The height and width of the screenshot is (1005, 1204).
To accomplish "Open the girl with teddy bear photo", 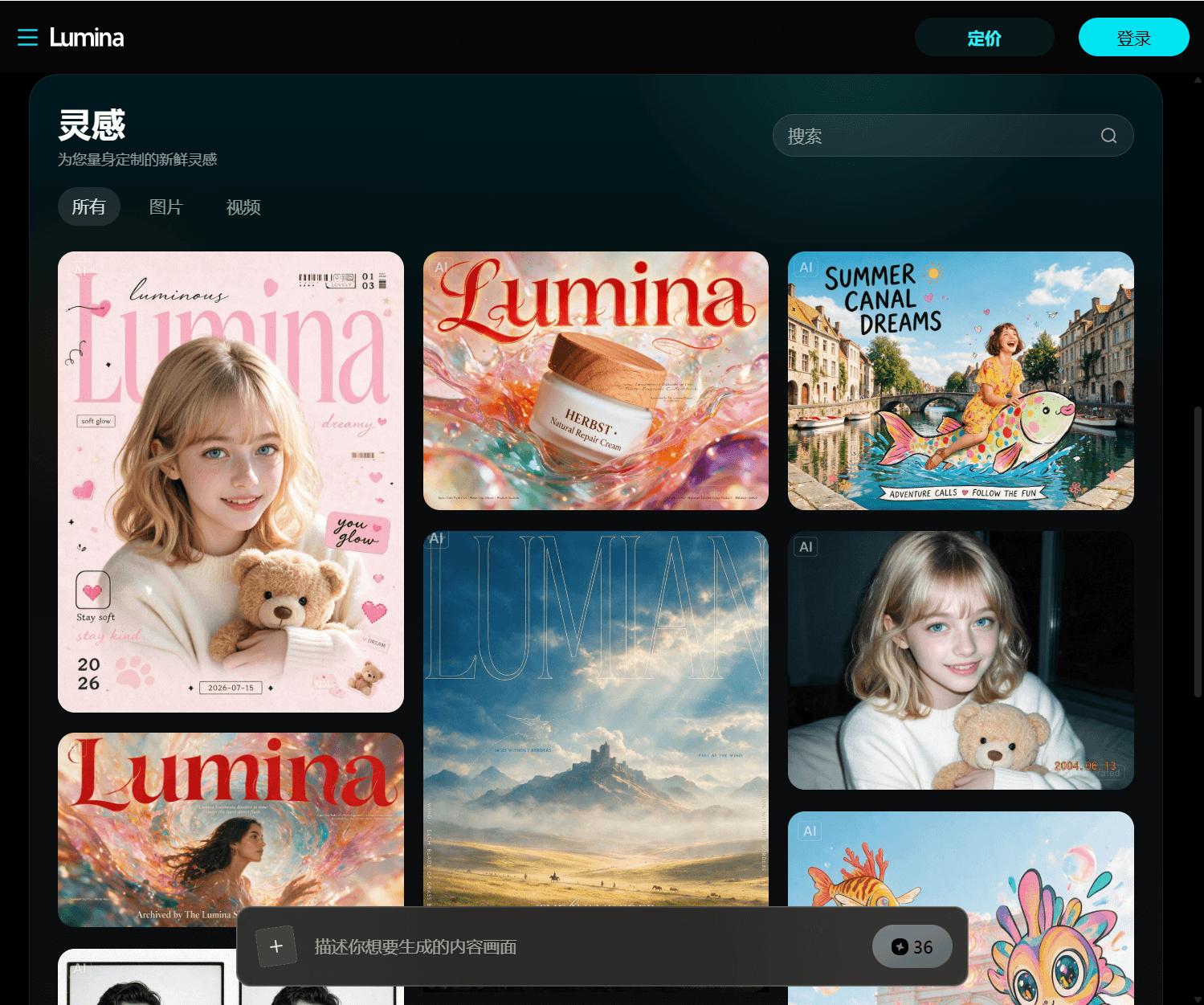I will pos(961,660).
